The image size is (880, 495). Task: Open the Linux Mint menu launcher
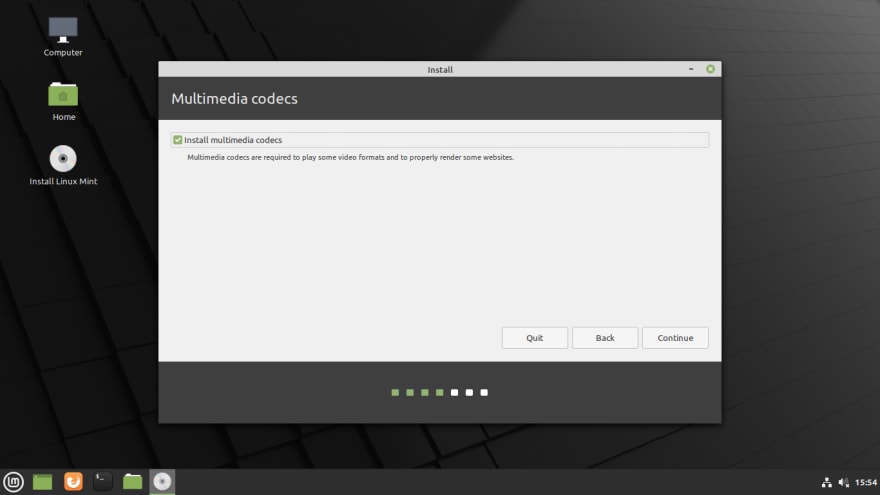[13, 482]
